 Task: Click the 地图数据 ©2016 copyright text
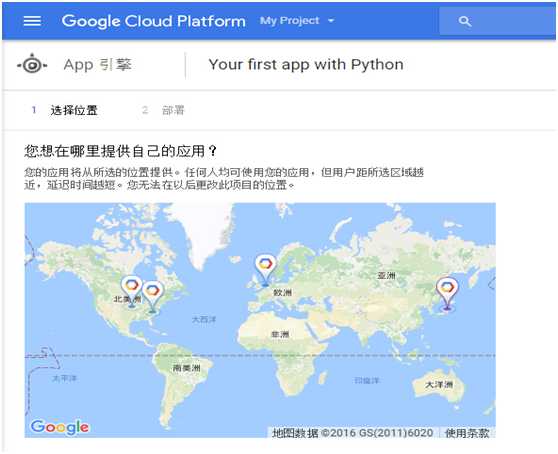click(352, 433)
